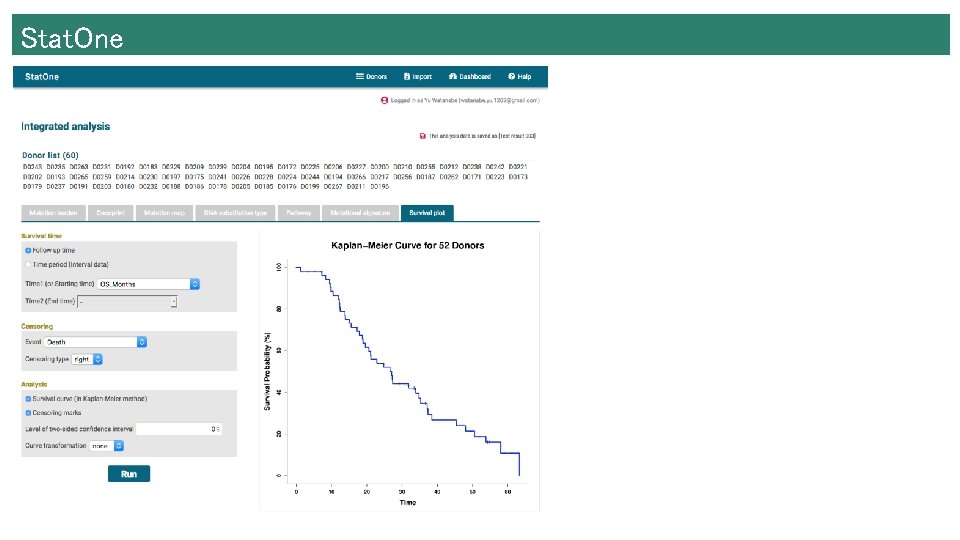Screen dimensions: 960x540
Task: Click donor ID D0173 in list
Action: [x=518, y=177]
